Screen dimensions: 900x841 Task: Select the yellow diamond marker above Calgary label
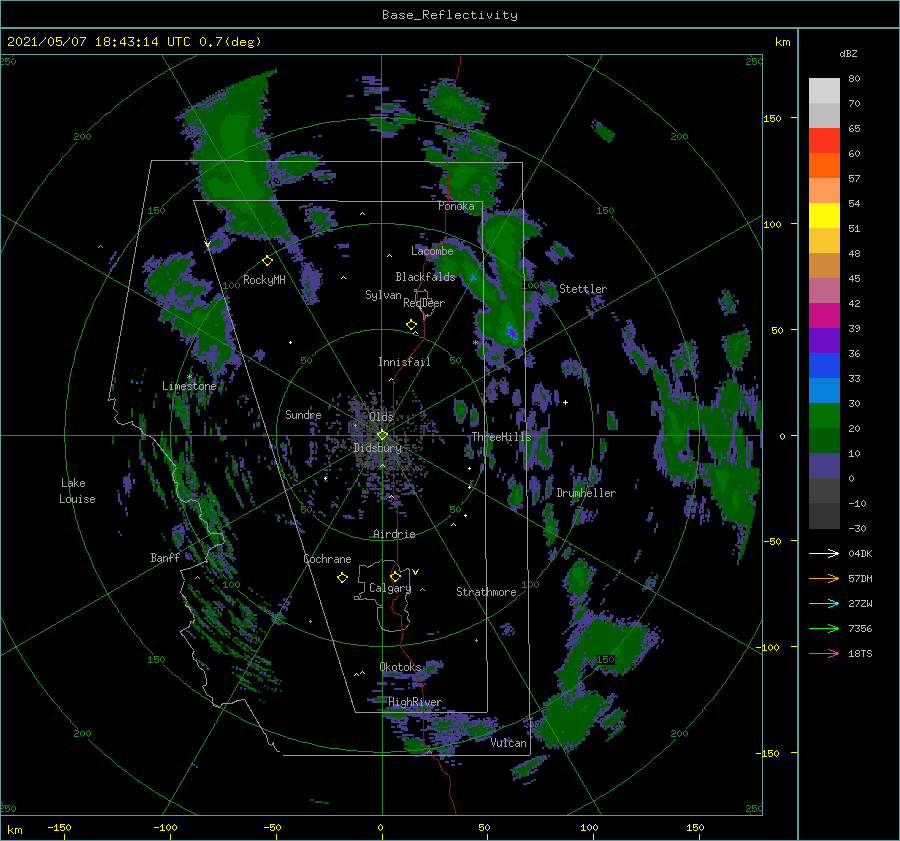tap(395, 576)
